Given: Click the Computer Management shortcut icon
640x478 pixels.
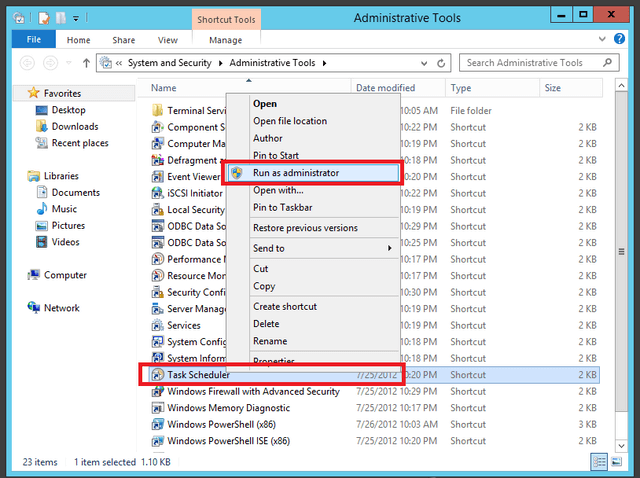Looking at the screenshot, I should (158, 144).
